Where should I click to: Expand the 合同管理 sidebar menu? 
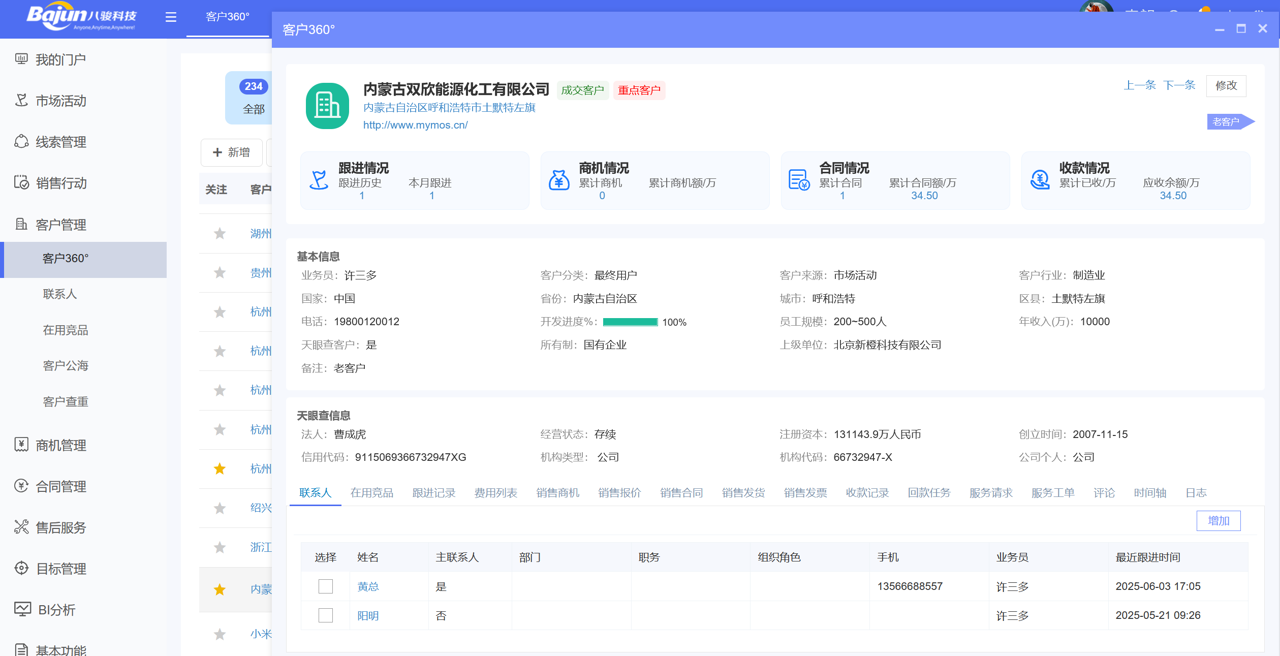tap(60, 487)
